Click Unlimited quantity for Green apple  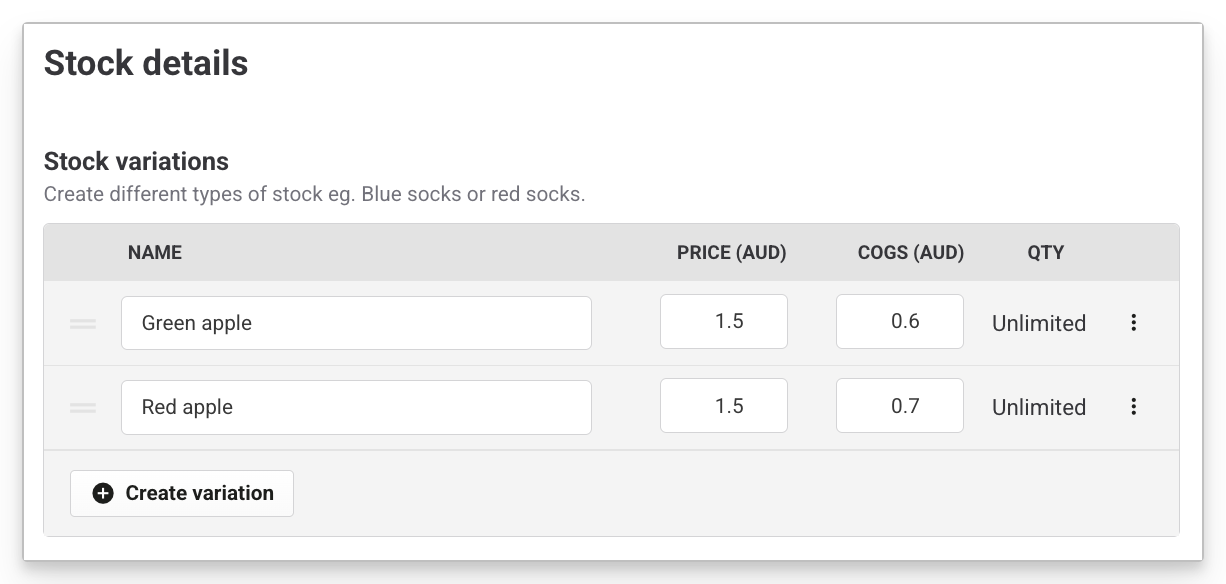1039,323
